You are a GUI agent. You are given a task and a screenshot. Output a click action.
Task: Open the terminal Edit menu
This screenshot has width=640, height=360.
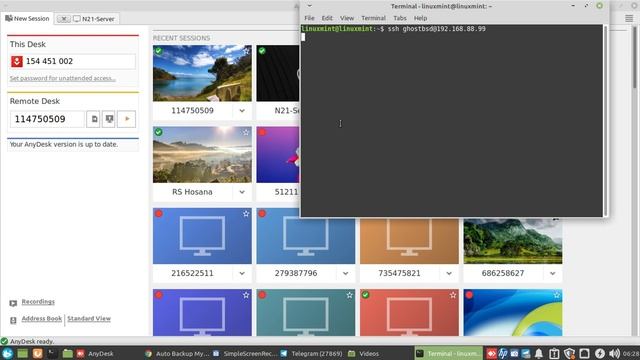pyautogui.click(x=327, y=18)
